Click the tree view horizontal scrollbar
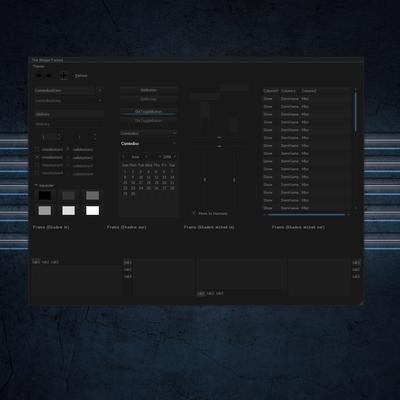The height and width of the screenshot is (400, 400). 307,214
